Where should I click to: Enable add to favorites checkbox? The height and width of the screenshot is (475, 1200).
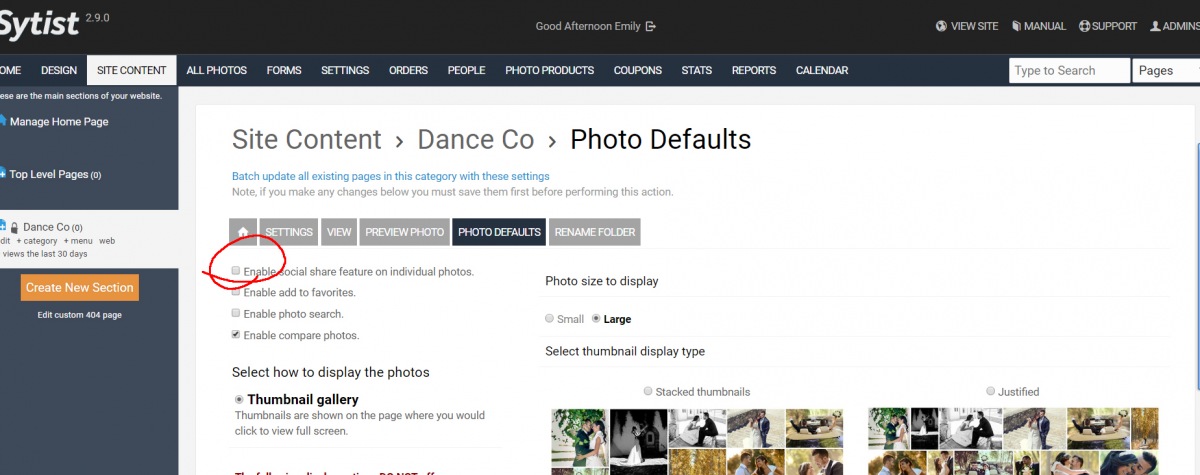pyautogui.click(x=236, y=292)
